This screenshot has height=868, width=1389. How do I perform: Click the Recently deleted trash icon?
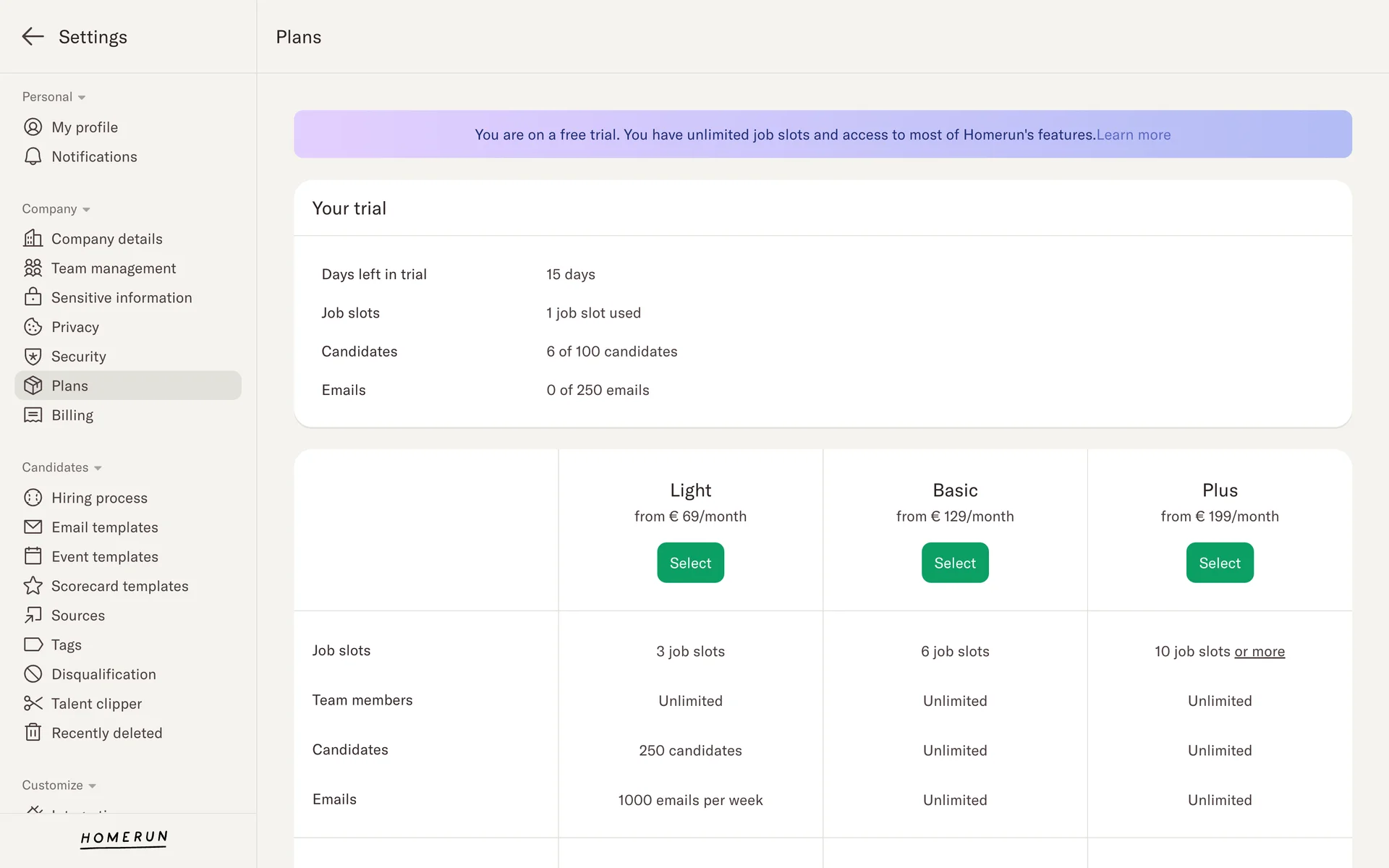33,733
